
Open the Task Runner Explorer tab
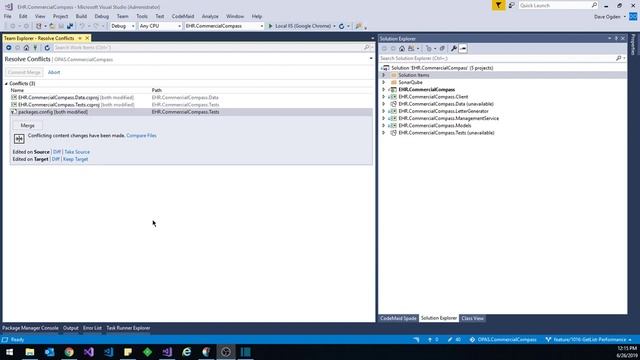click(128, 328)
